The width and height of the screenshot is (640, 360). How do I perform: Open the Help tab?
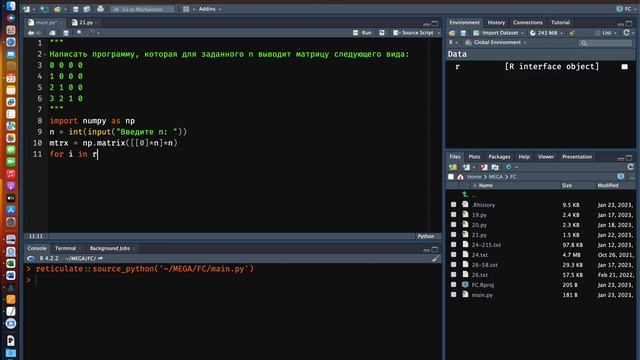pyautogui.click(x=524, y=157)
